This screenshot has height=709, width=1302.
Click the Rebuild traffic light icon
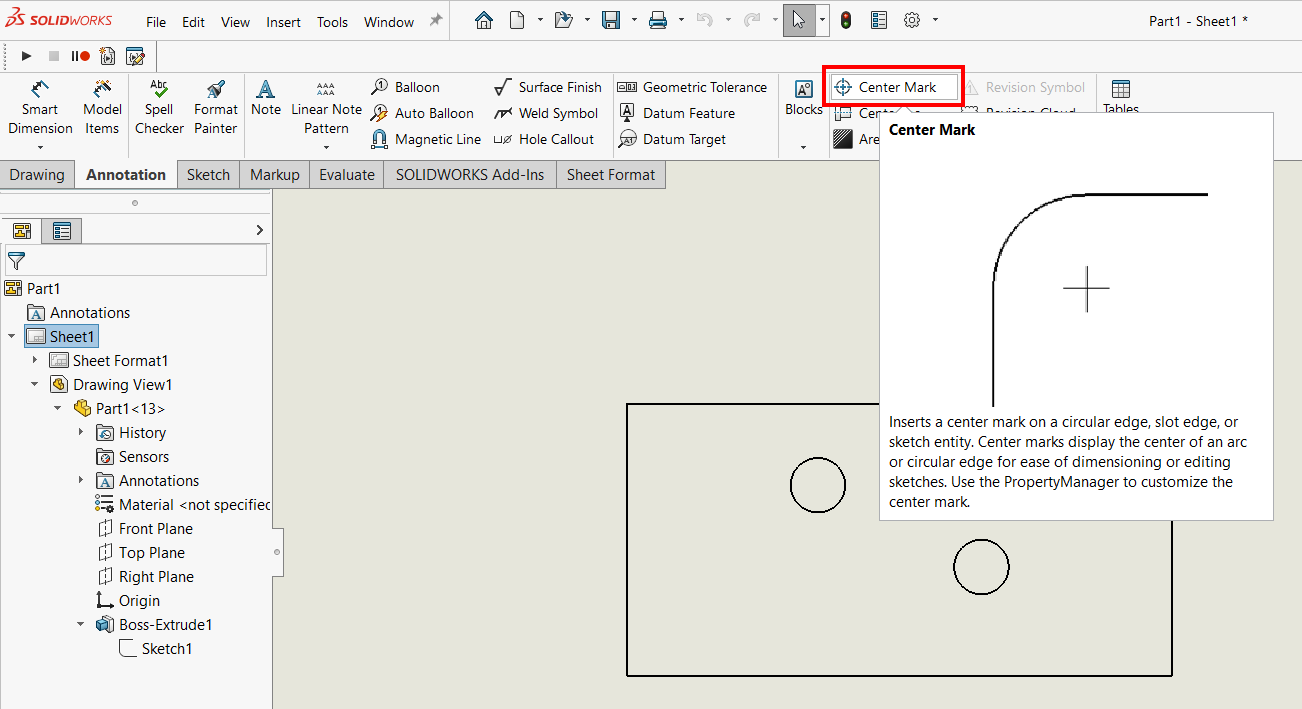point(846,20)
